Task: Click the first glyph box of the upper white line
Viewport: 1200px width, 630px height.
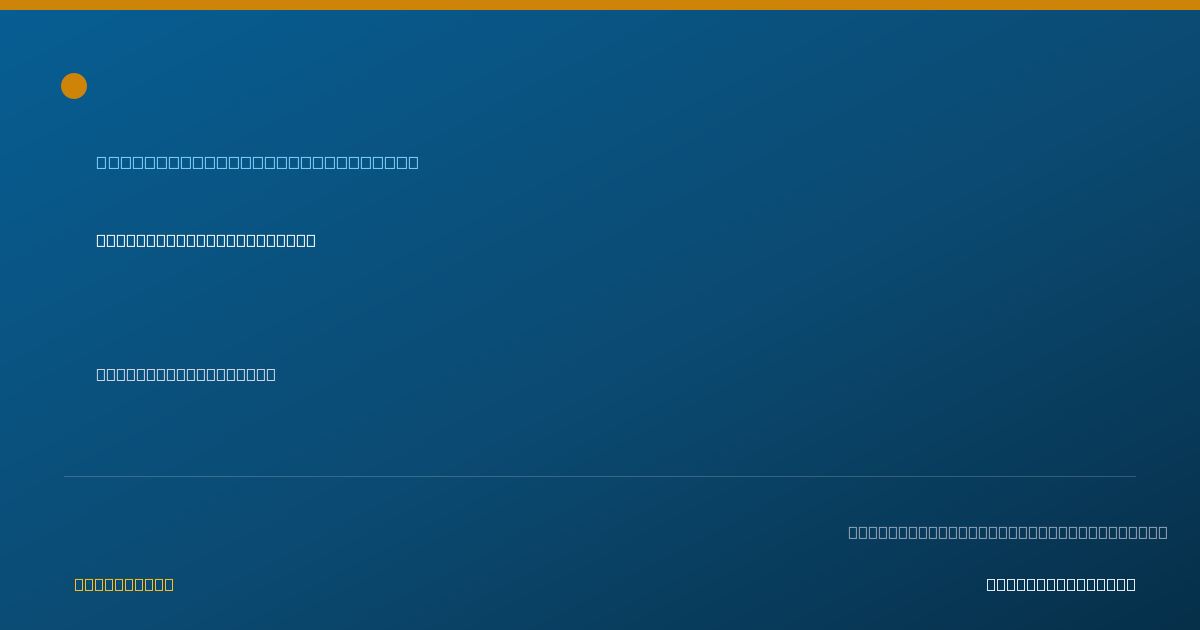Action: click(x=101, y=240)
